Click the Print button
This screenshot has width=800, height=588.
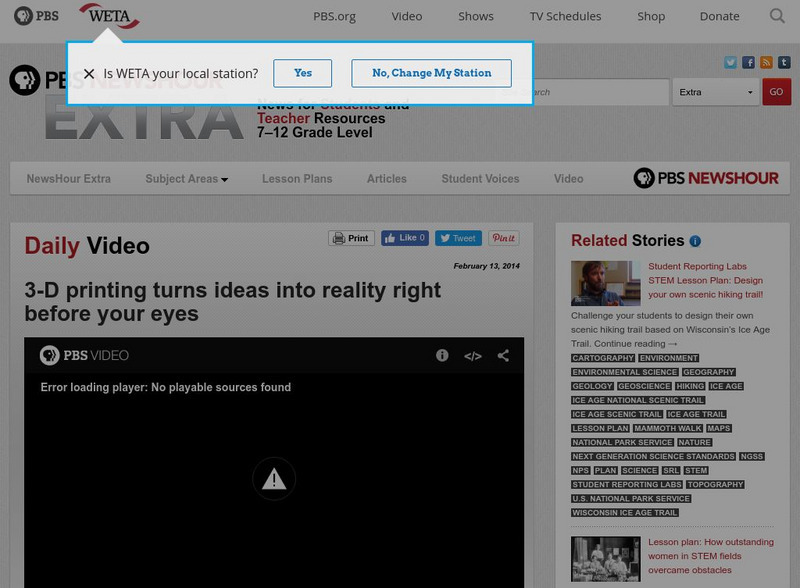click(352, 238)
